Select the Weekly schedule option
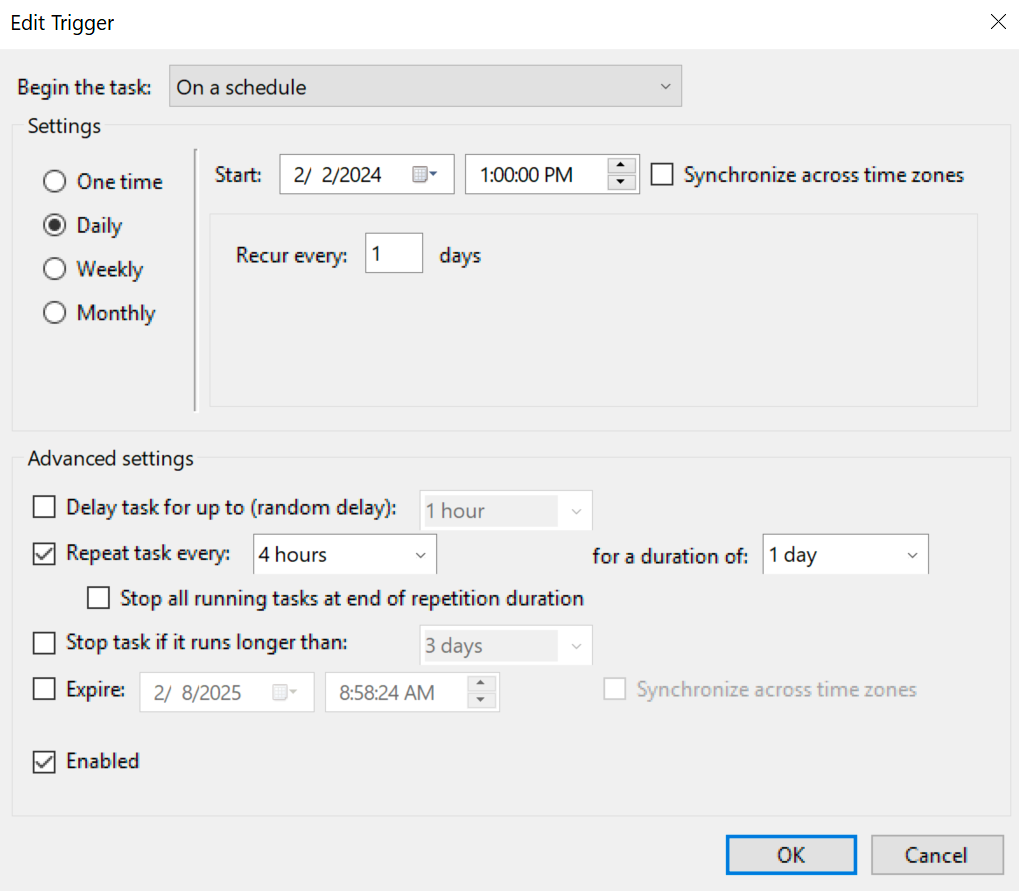Image resolution: width=1019 pixels, height=891 pixels. [54, 270]
